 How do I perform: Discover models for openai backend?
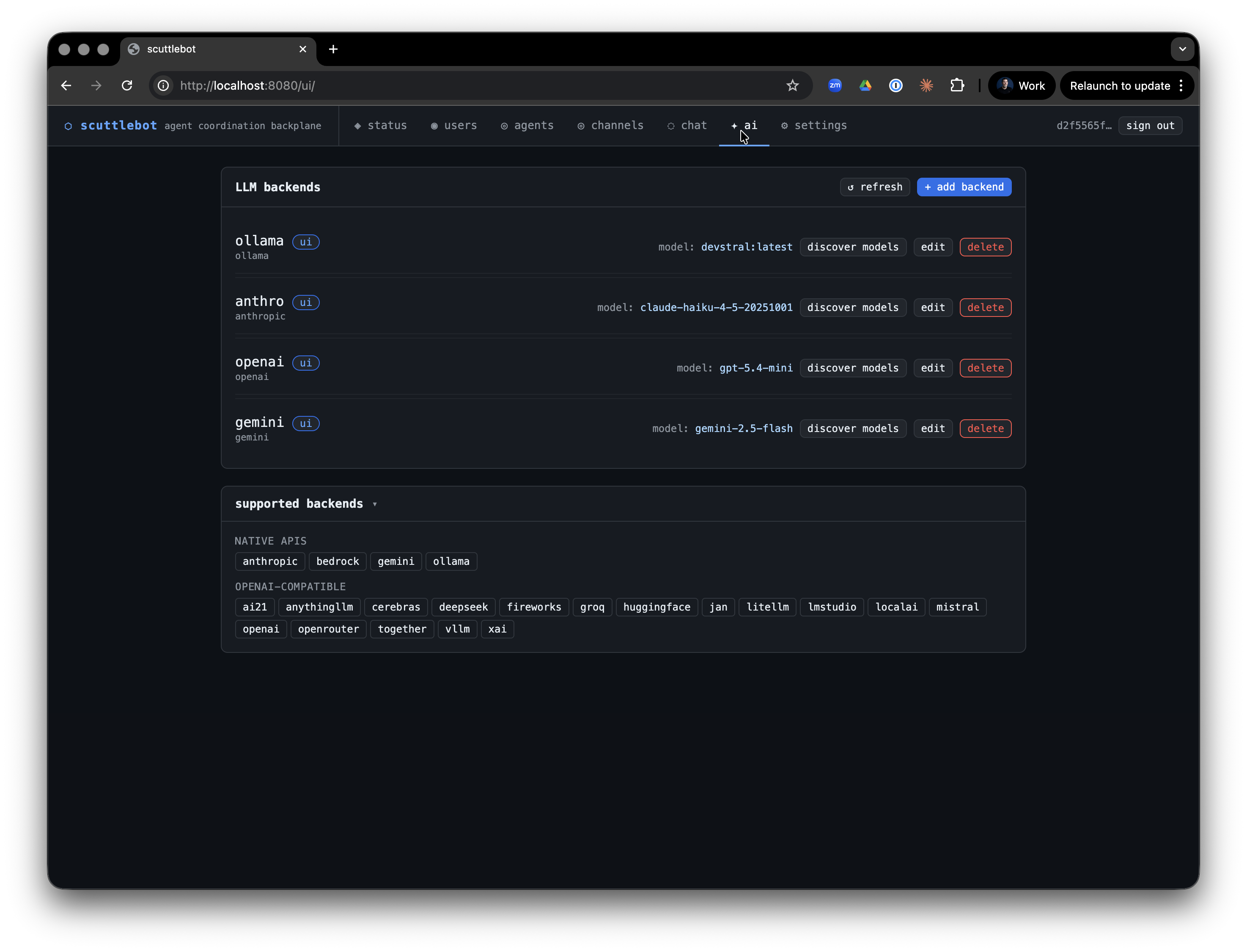pyautogui.click(x=853, y=369)
